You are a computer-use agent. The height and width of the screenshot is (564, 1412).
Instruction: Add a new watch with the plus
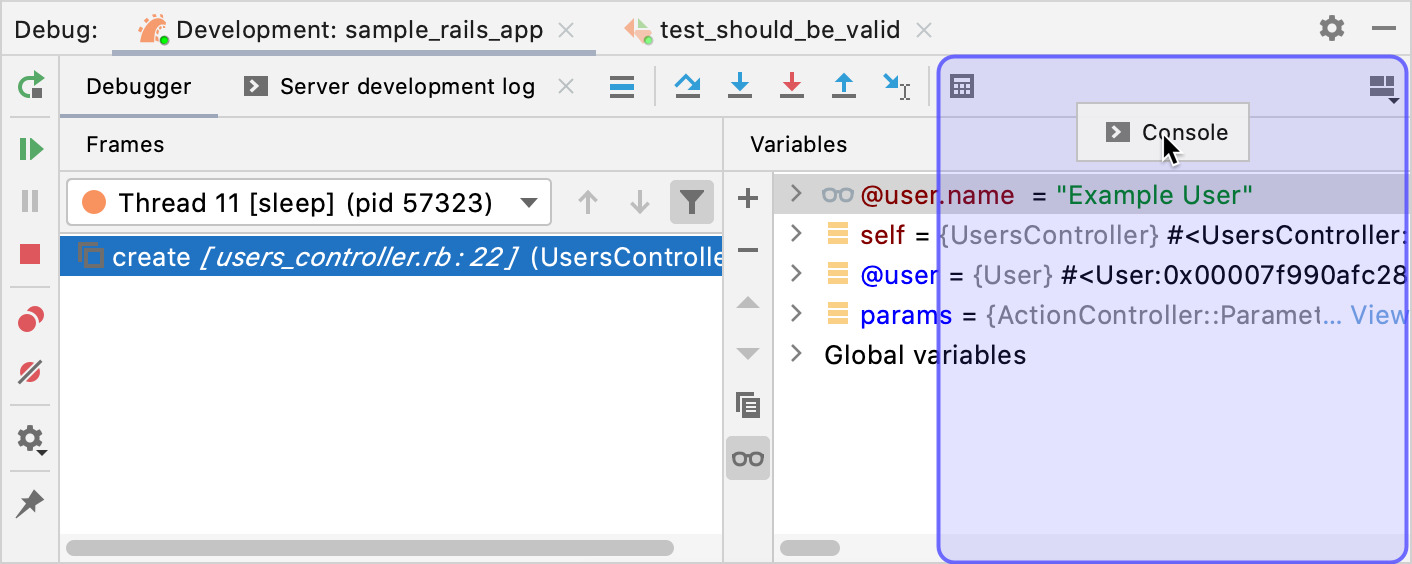click(748, 198)
